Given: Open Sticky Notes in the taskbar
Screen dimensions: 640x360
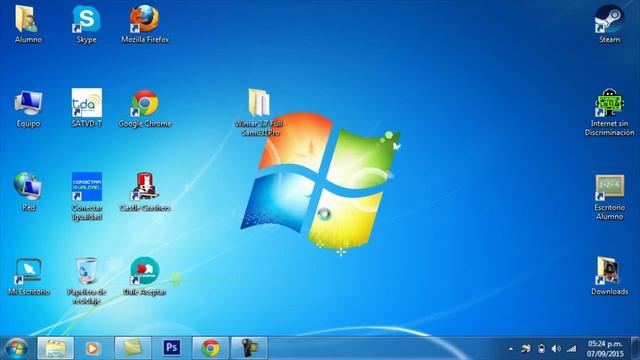Looking at the screenshot, I should tap(133, 349).
